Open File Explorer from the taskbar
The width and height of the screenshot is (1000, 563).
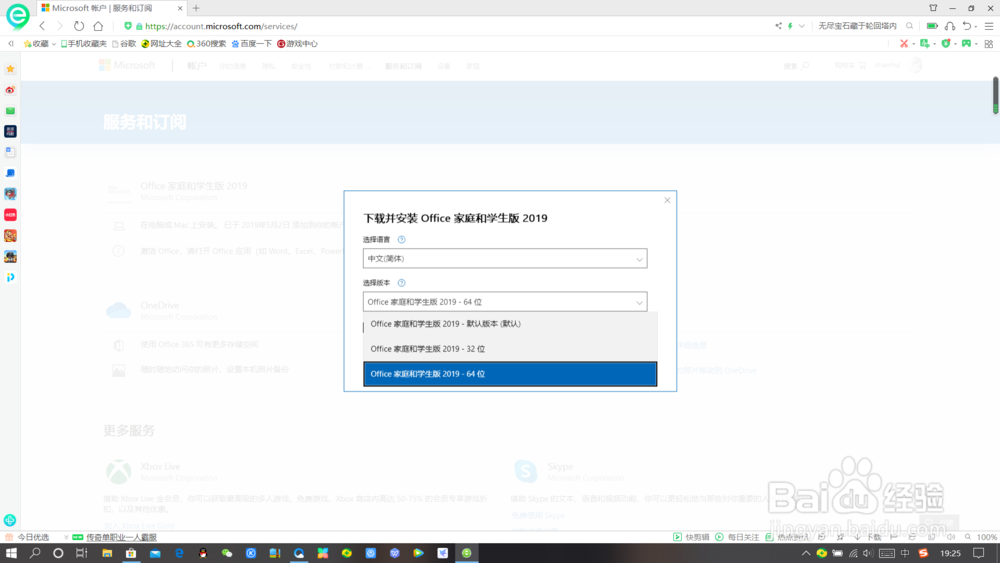point(107,553)
